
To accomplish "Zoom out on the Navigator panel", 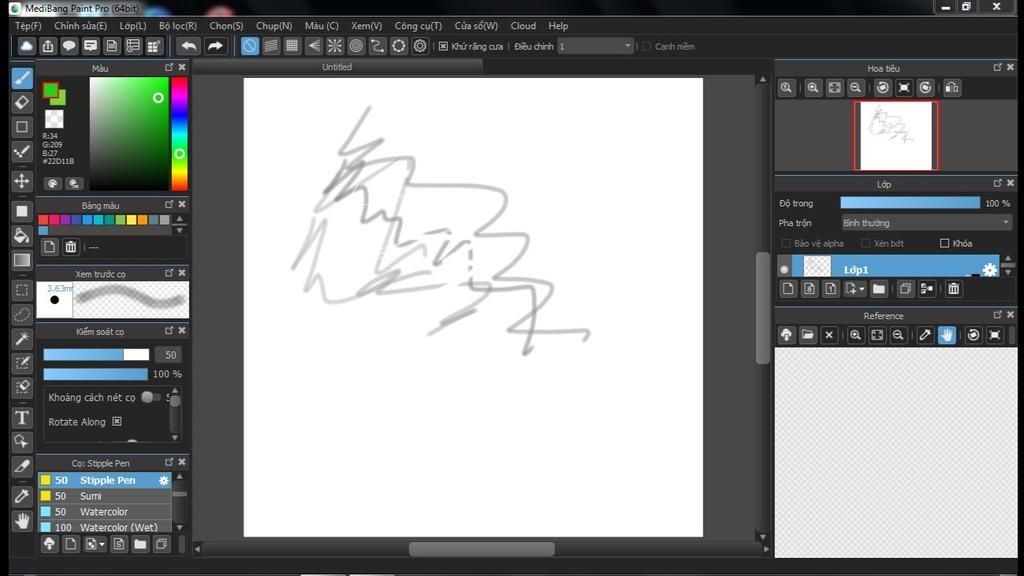I will [856, 88].
